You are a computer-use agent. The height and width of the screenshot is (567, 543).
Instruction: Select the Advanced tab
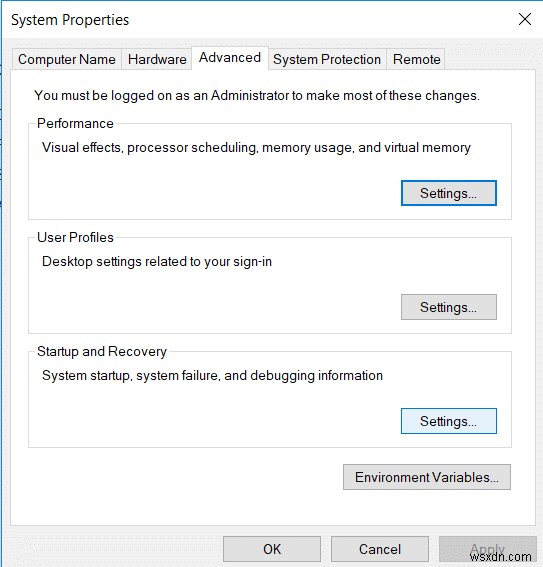click(x=230, y=58)
